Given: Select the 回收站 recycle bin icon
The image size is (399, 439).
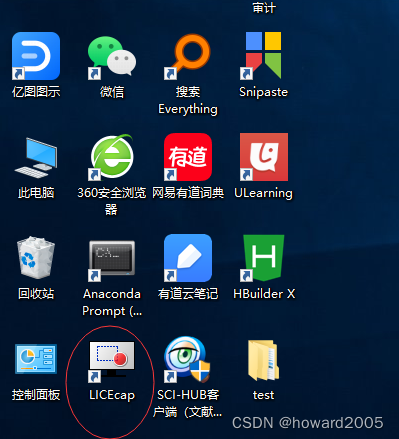Looking at the screenshot, I should point(36,258).
